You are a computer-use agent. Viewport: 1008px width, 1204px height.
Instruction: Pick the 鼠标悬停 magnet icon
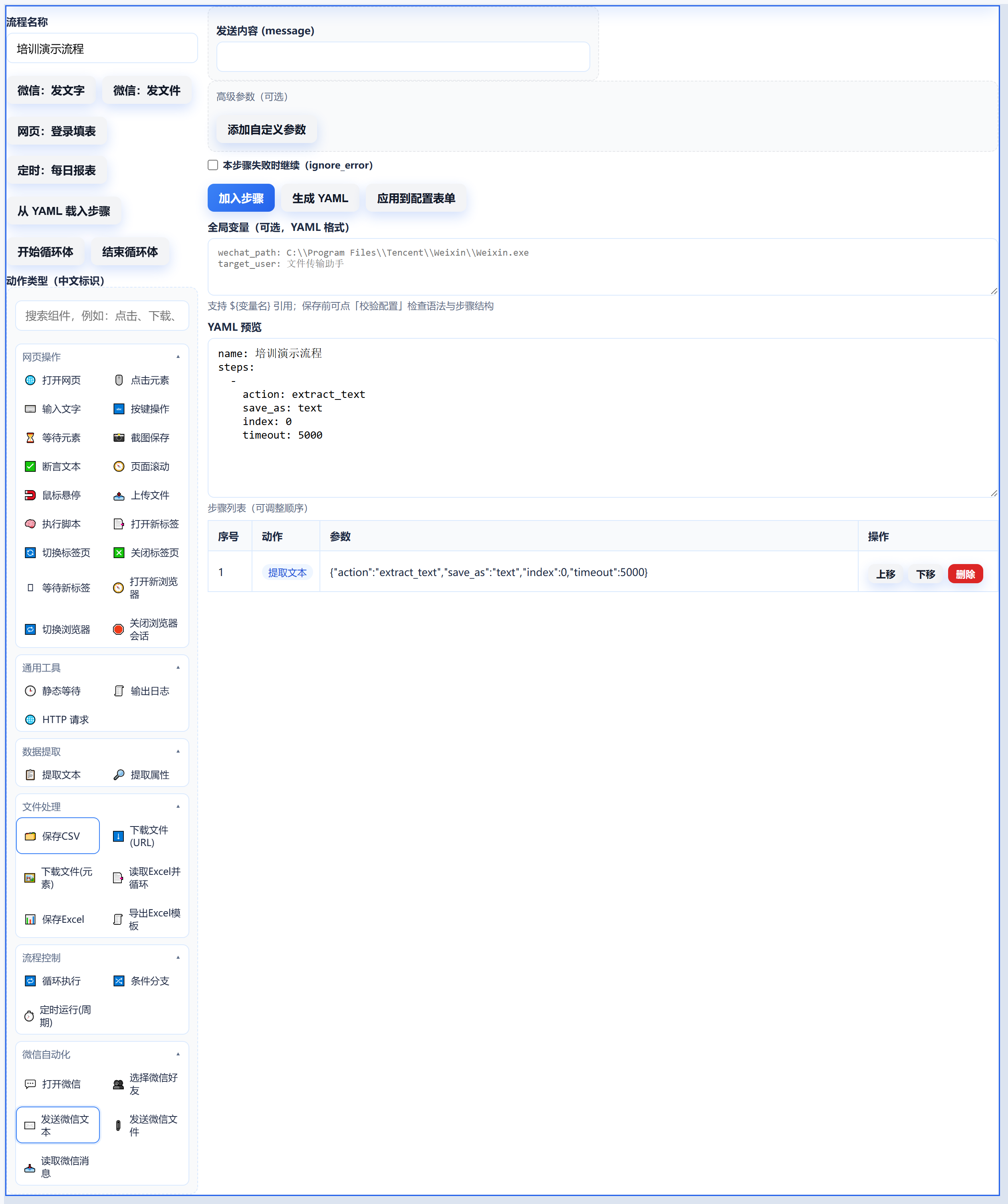click(x=30, y=495)
